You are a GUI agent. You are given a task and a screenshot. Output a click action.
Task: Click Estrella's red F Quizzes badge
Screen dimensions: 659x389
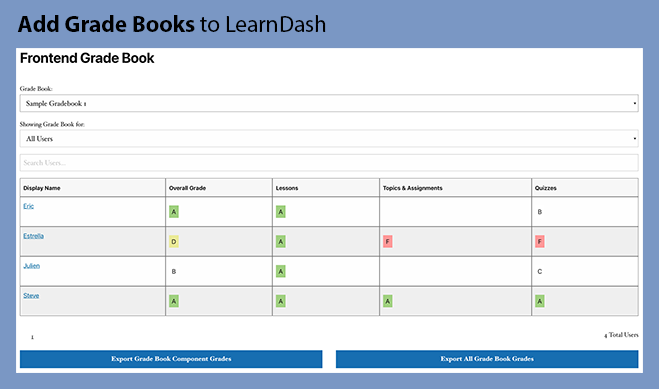(540, 242)
